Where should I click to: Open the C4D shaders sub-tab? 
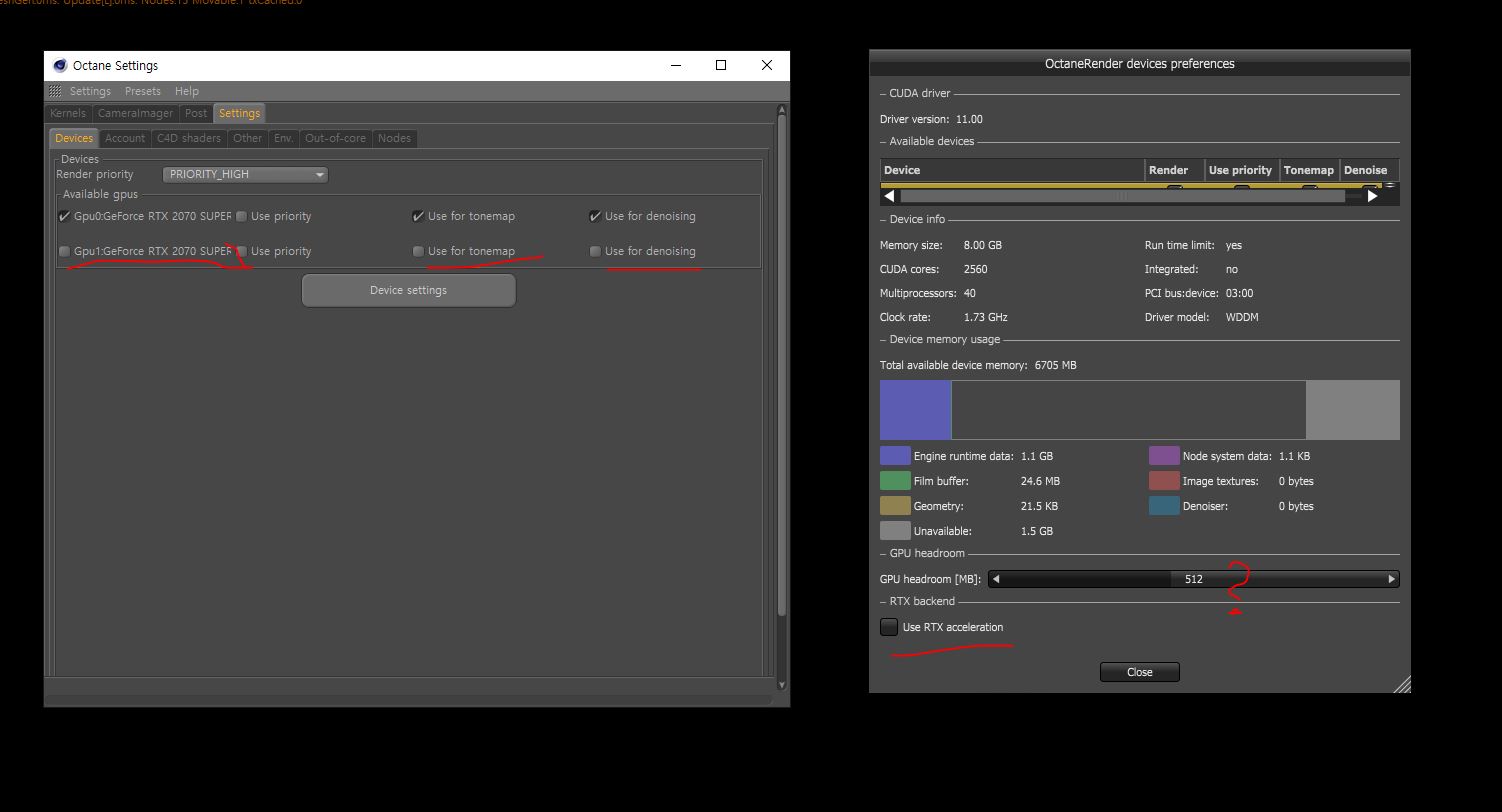[189, 138]
